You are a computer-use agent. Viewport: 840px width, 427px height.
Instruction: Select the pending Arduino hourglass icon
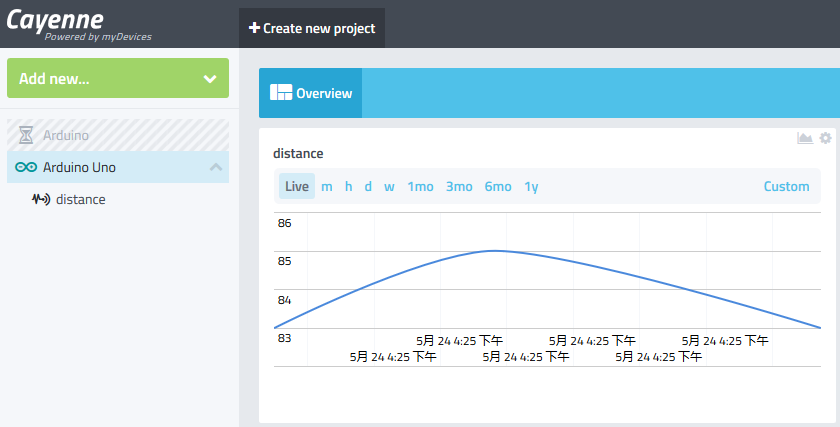26,135
